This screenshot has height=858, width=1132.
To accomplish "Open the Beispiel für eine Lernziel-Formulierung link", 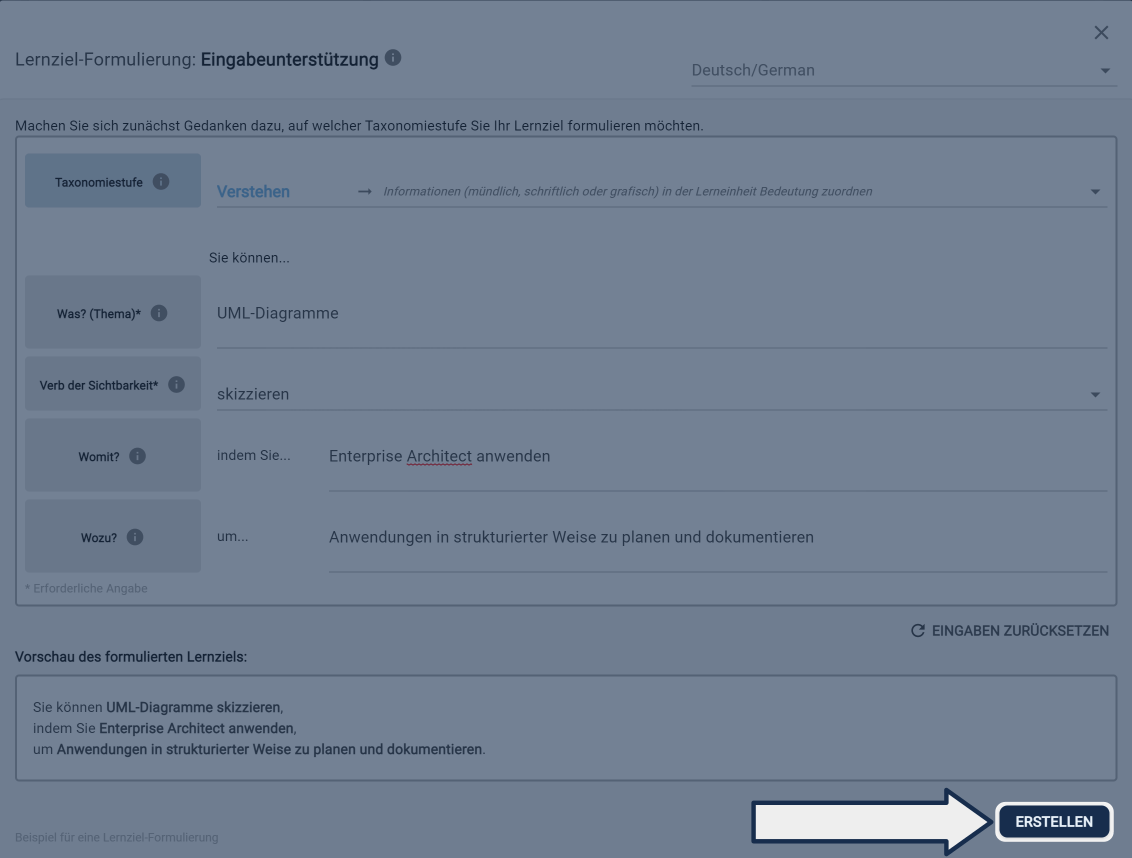I will coord(117,837).
